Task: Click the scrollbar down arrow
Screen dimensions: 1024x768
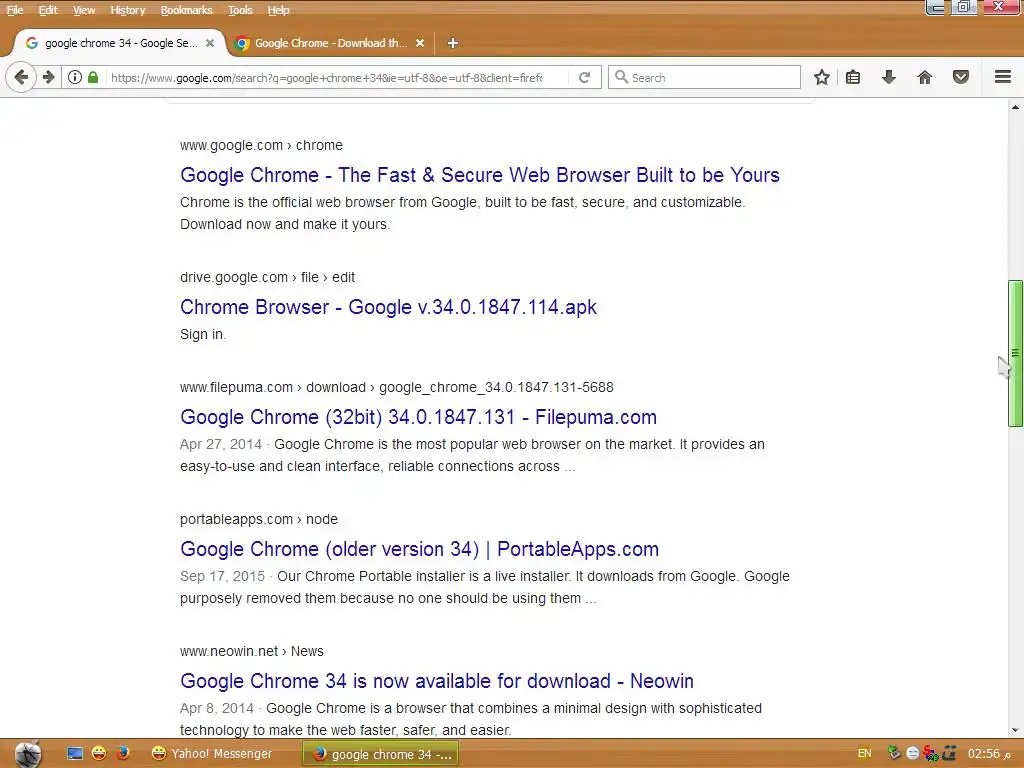Action: coord(1015,730)
